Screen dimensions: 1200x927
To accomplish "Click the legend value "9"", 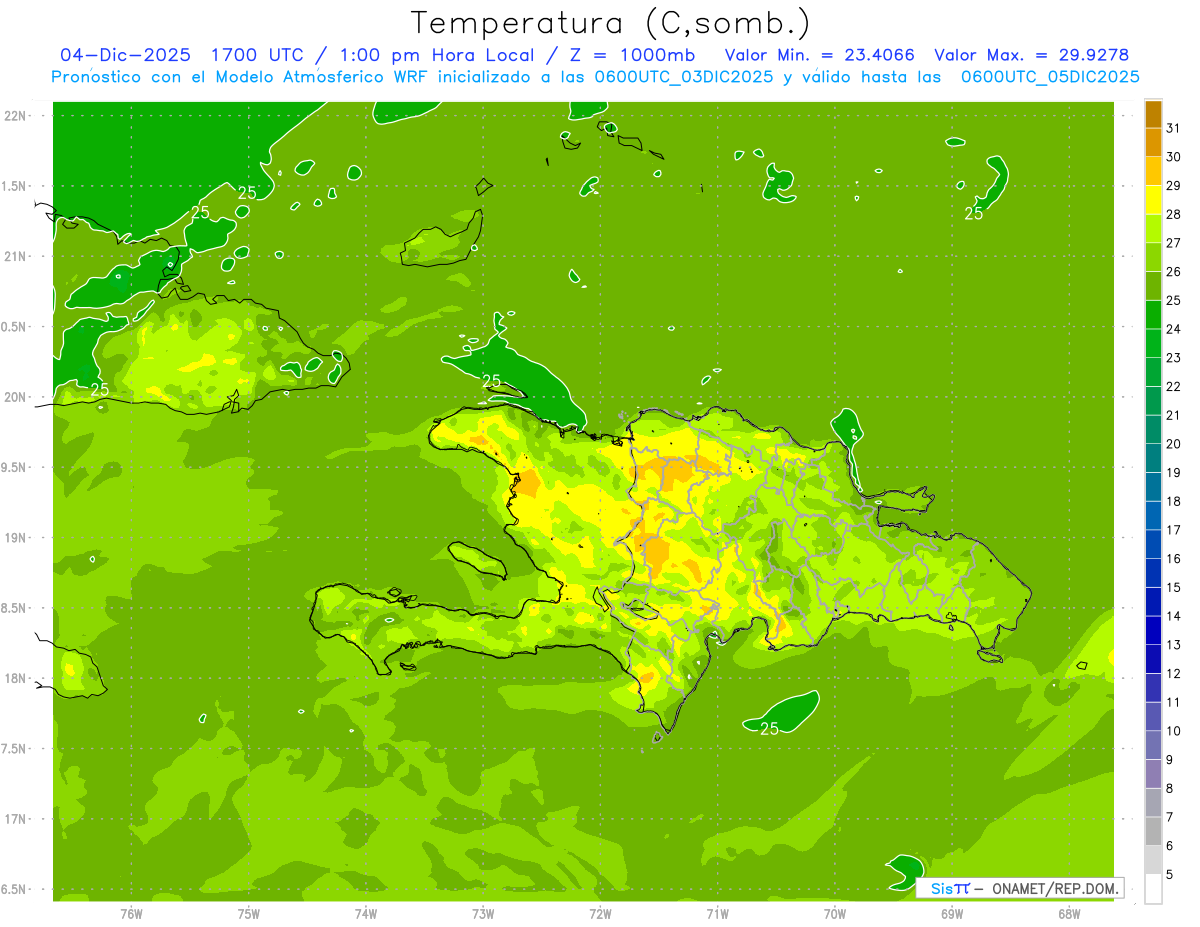I will point(1169,760).
